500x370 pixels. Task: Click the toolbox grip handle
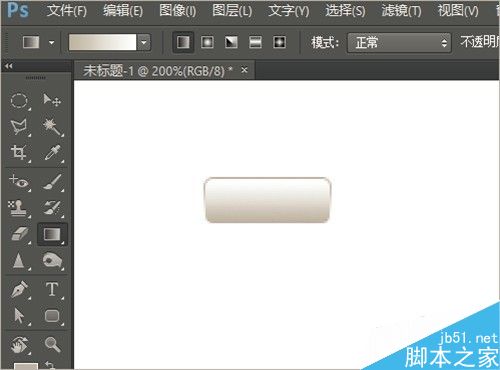click(36, 78)
